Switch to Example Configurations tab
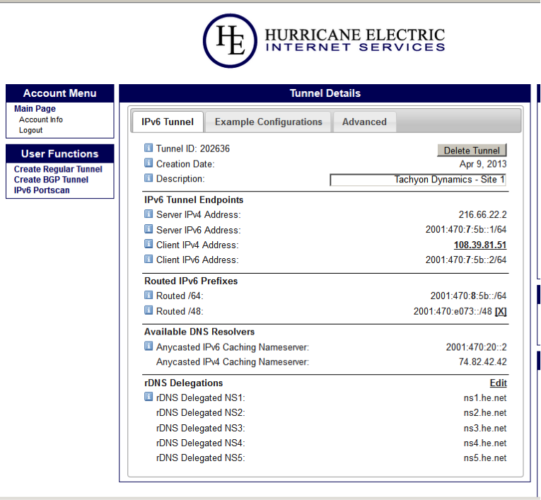This screenshot has height=500, width=541. (268, 122)
